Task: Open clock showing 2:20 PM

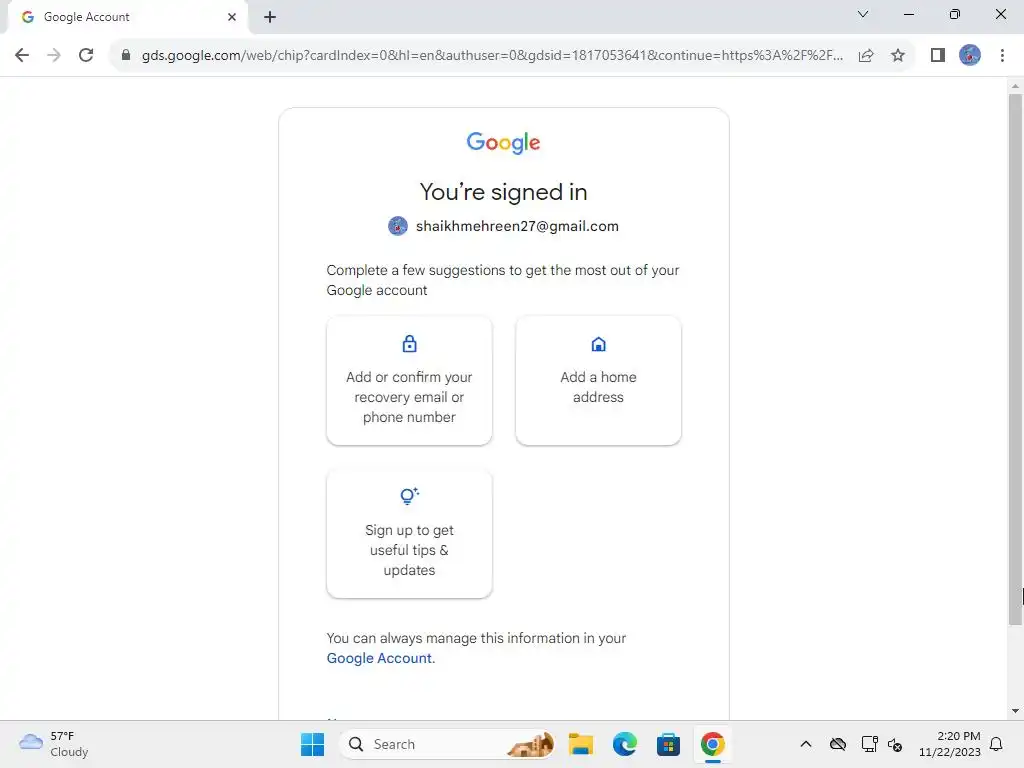Action: (x=950, y=744)
